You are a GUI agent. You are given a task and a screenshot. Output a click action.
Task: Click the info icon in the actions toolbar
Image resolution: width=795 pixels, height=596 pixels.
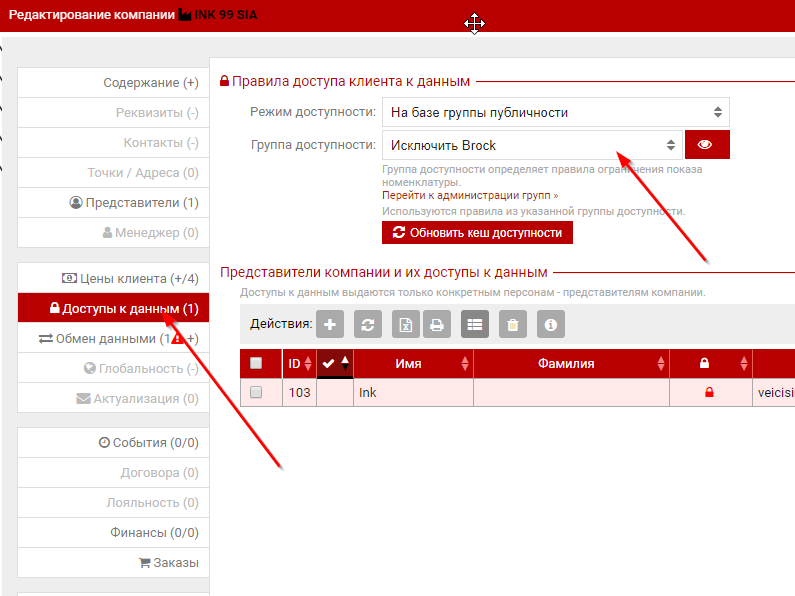pyautogui.click(x=549, y=324)
